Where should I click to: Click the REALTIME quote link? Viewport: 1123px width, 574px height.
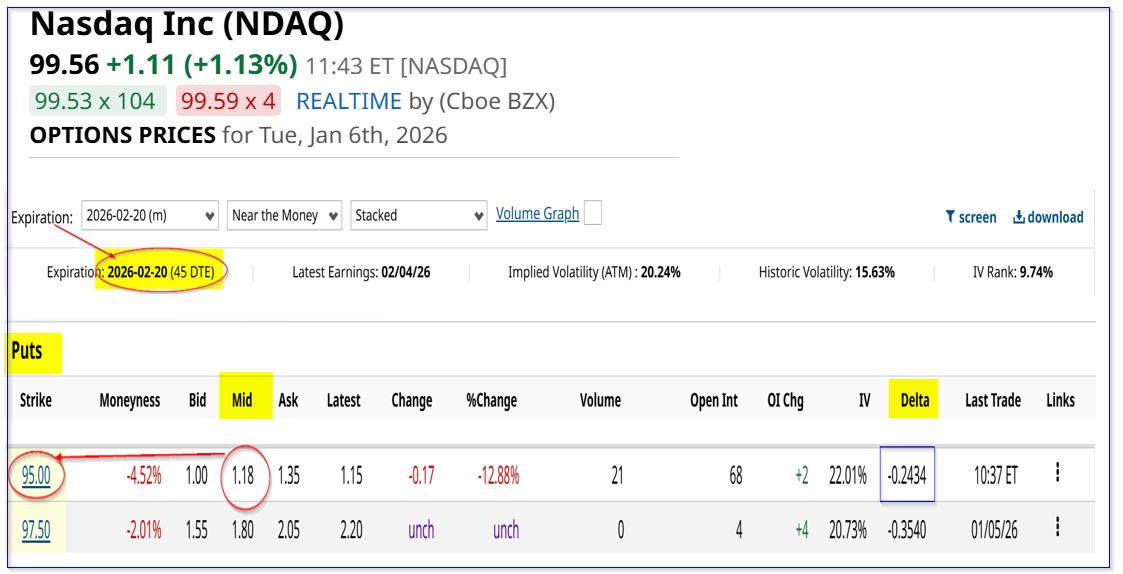[349, 101]
